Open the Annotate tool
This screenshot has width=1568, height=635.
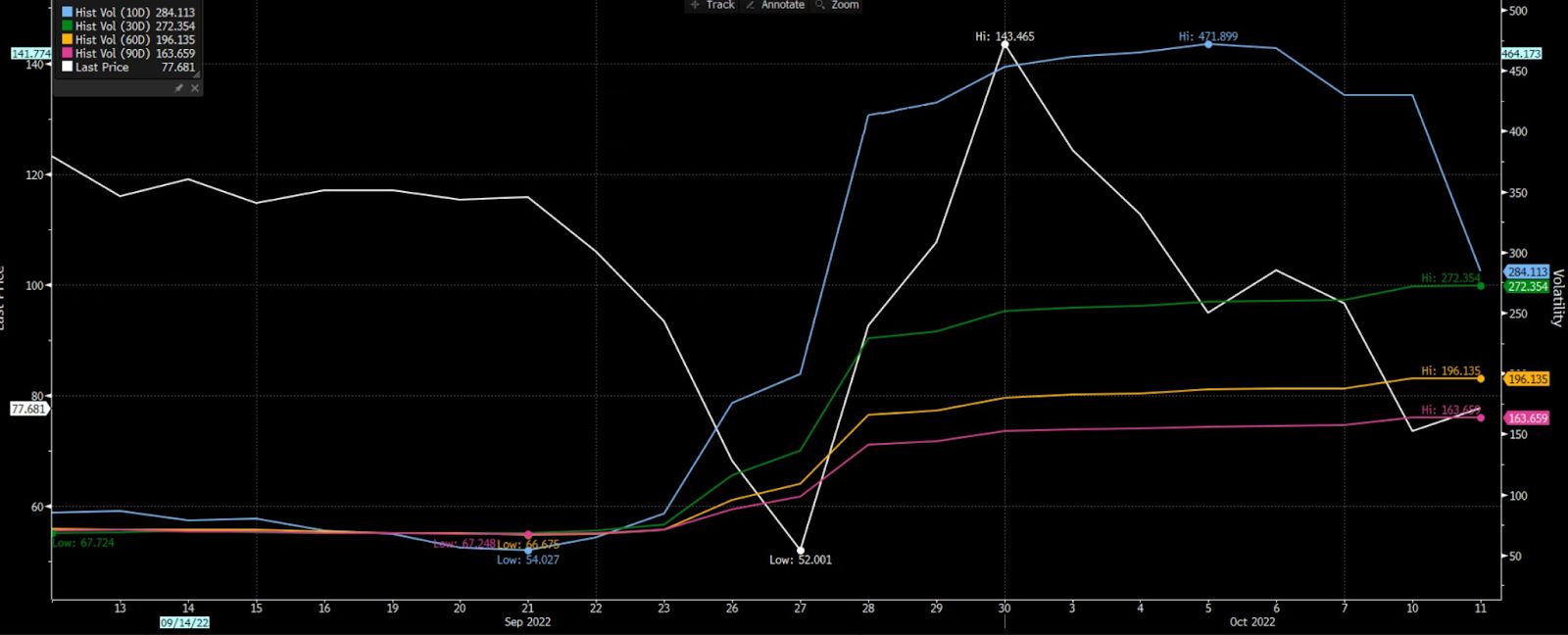pos(775,5)
